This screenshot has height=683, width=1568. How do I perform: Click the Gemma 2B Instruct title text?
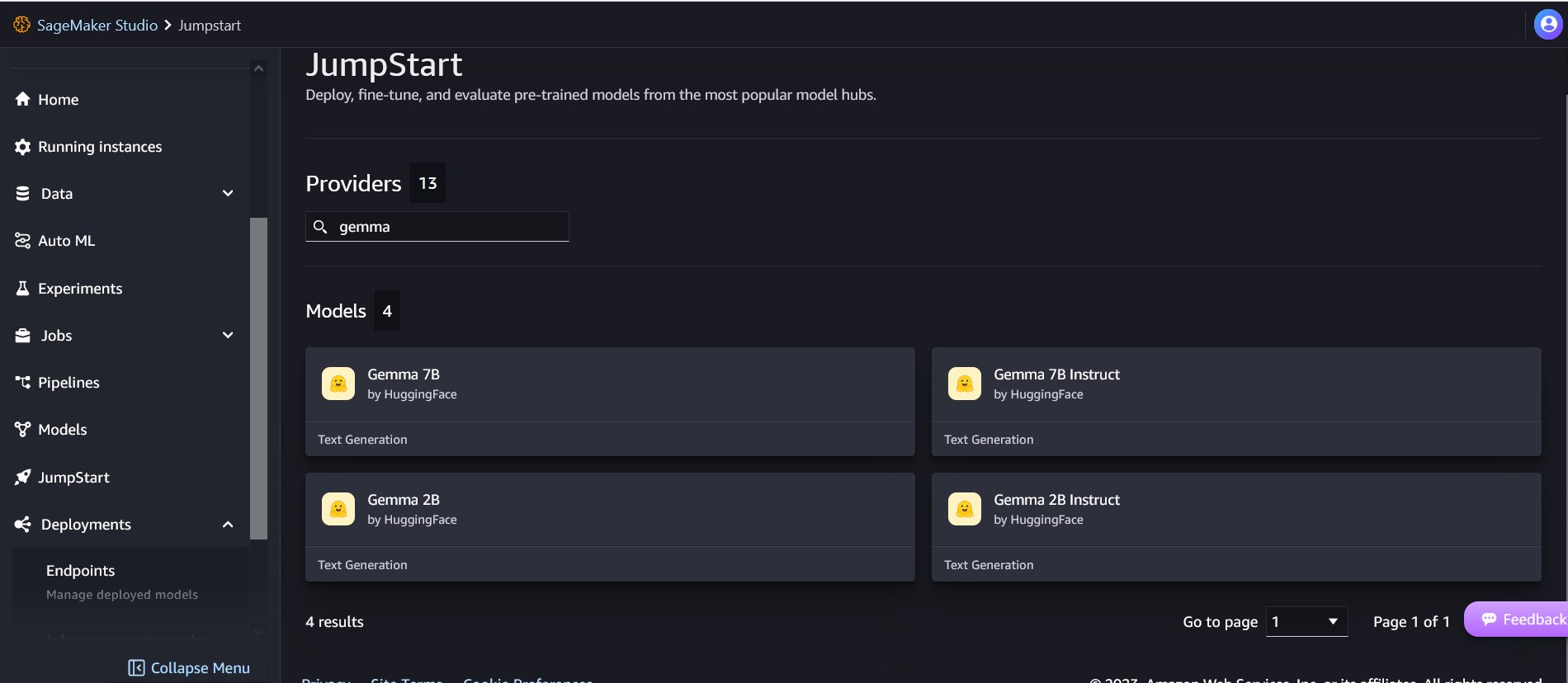click(1056, 500)
